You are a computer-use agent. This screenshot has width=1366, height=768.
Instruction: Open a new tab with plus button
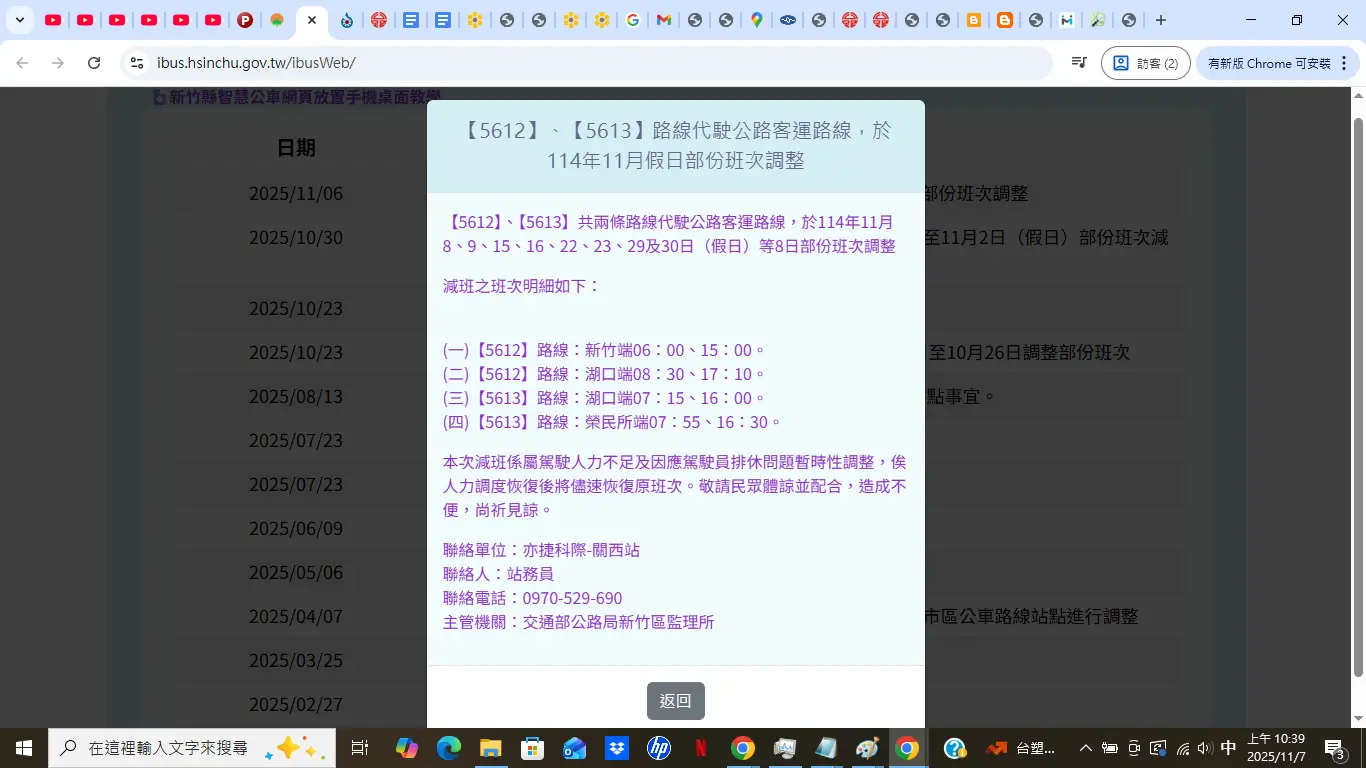coord(1160,20)
